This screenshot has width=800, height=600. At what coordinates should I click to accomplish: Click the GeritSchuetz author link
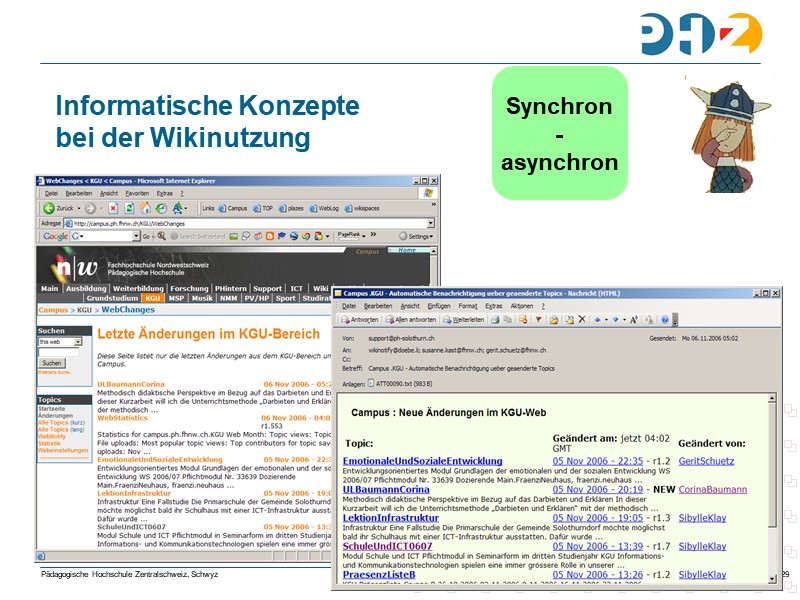pyautogui.click(x=706, y=461)
